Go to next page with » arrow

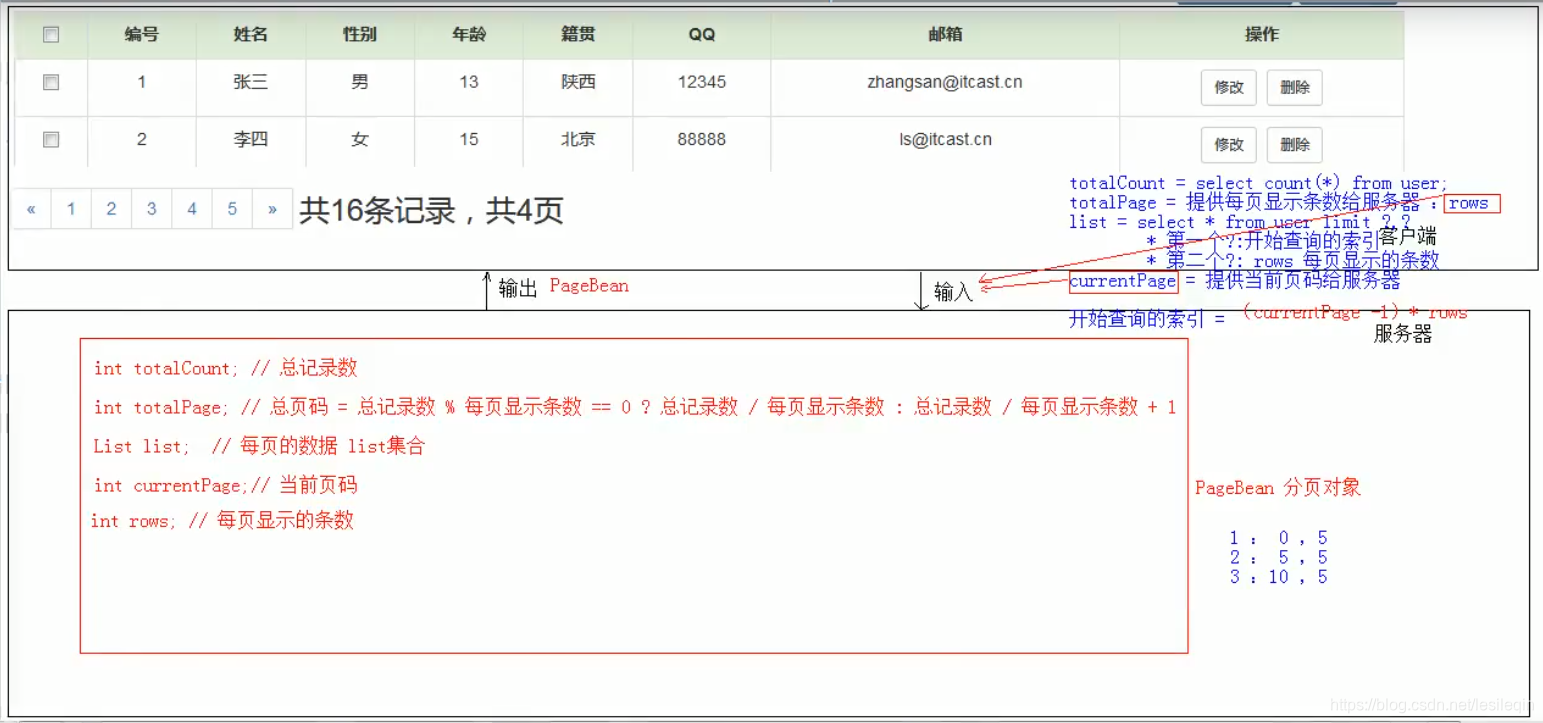272,209
